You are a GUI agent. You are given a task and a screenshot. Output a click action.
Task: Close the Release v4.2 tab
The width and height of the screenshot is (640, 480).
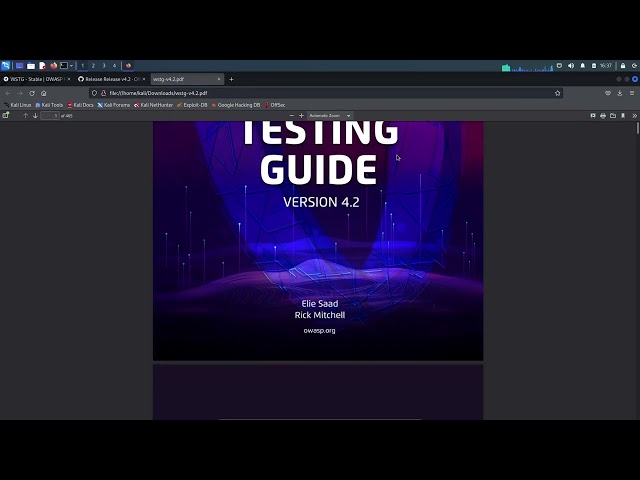point(144,79)
